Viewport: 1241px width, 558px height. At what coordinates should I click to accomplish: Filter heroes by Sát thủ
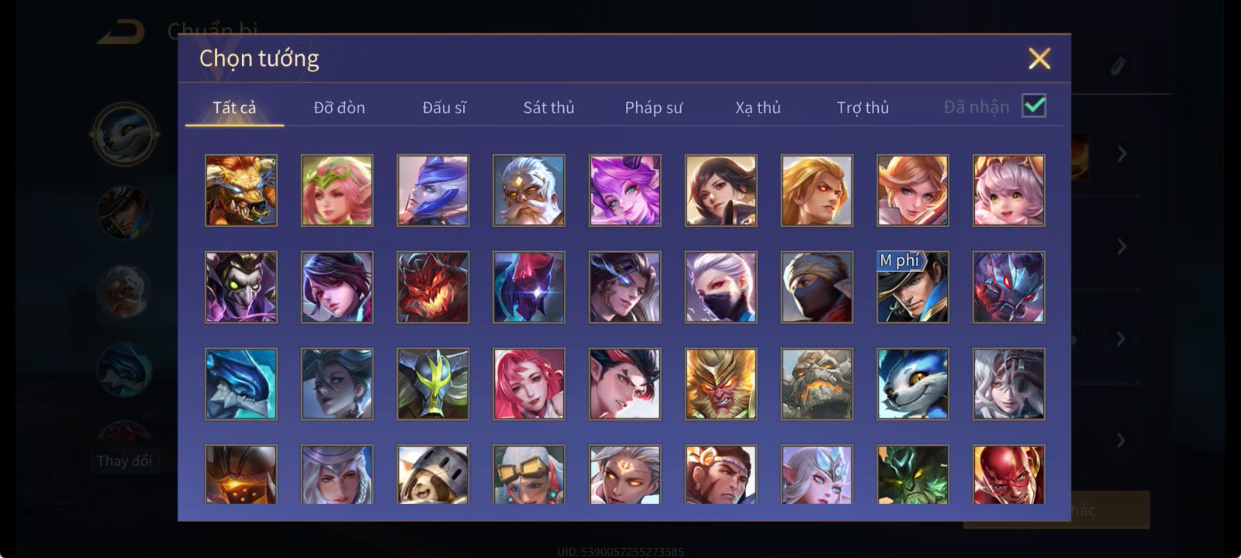pyautogui.click(x=549, y=107)
